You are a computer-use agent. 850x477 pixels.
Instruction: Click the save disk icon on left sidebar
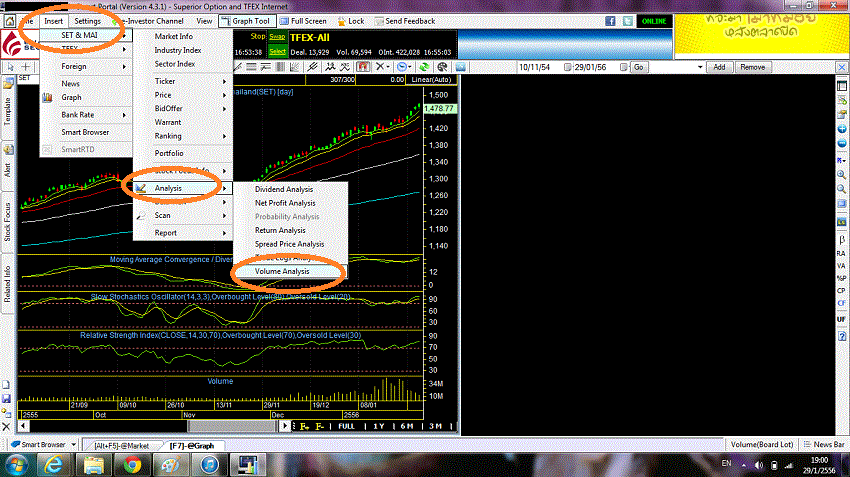click(7, 399)
